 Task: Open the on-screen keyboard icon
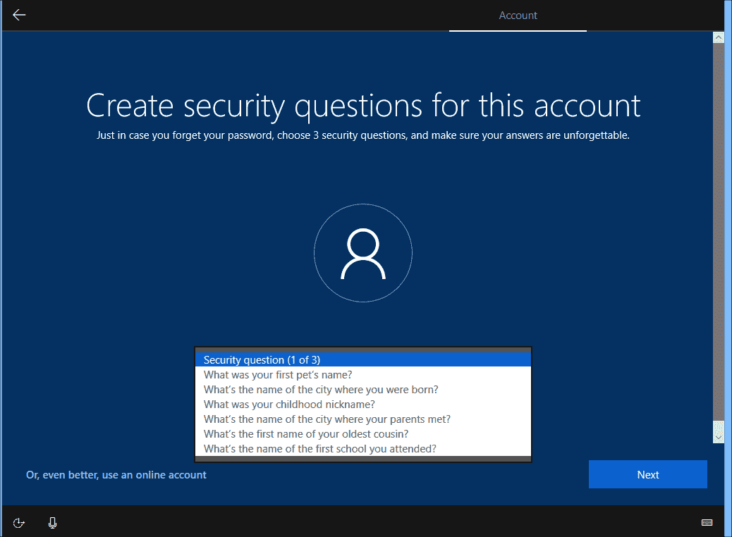tap(707, 522)
